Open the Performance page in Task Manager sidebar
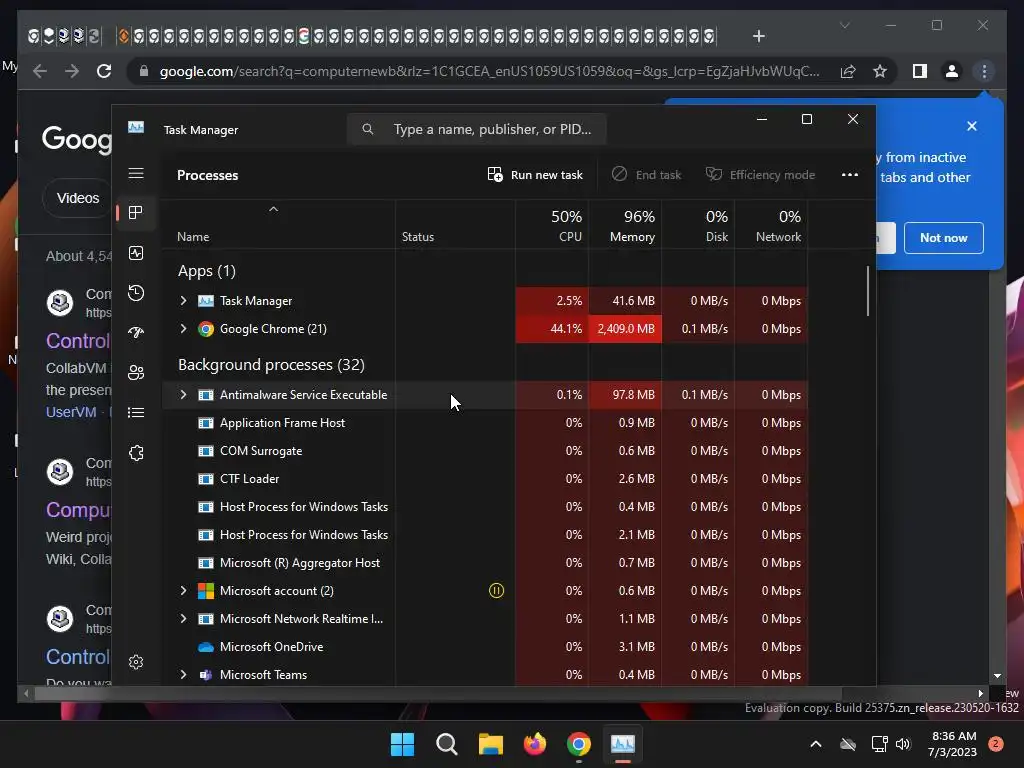1024x768 pixels. point(136,253)
